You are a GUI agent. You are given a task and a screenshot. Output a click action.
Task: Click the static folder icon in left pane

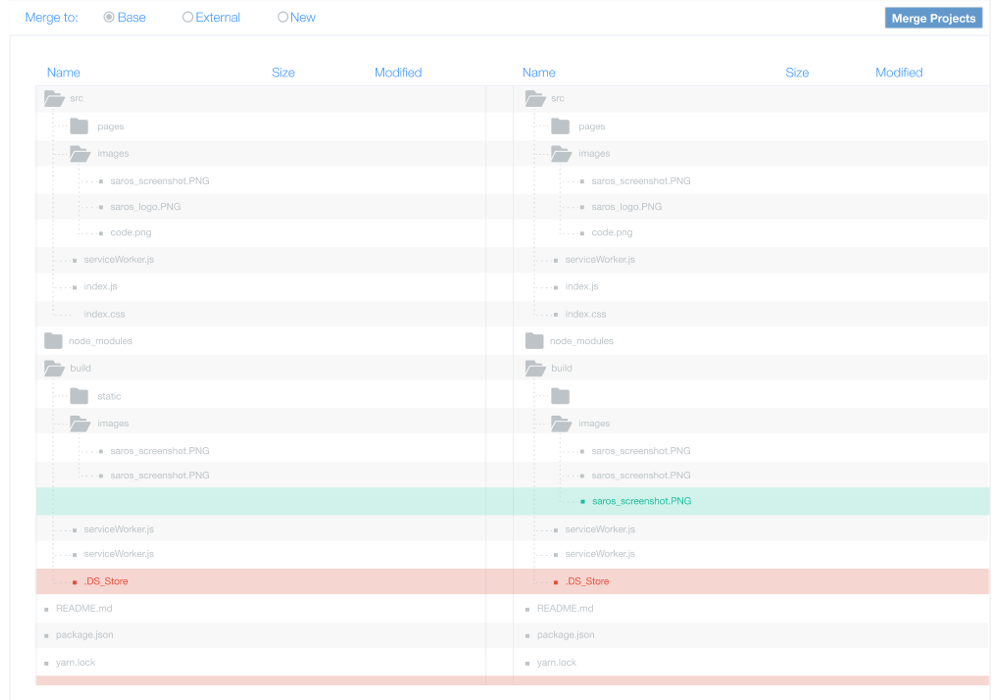(x=79, y=397)
